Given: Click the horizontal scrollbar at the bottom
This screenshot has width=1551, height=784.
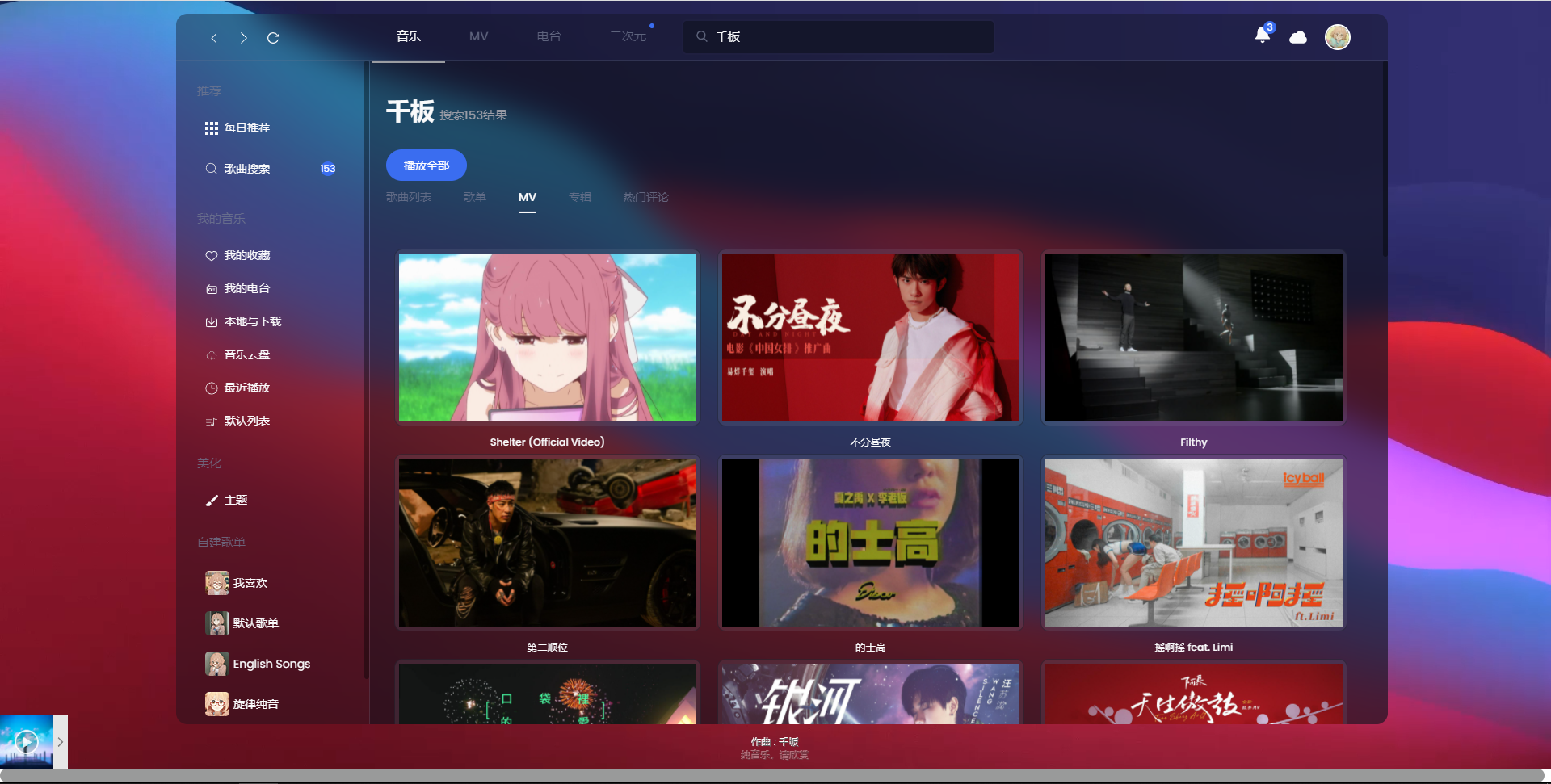Looking at the screenshot, I should point(772,775).
